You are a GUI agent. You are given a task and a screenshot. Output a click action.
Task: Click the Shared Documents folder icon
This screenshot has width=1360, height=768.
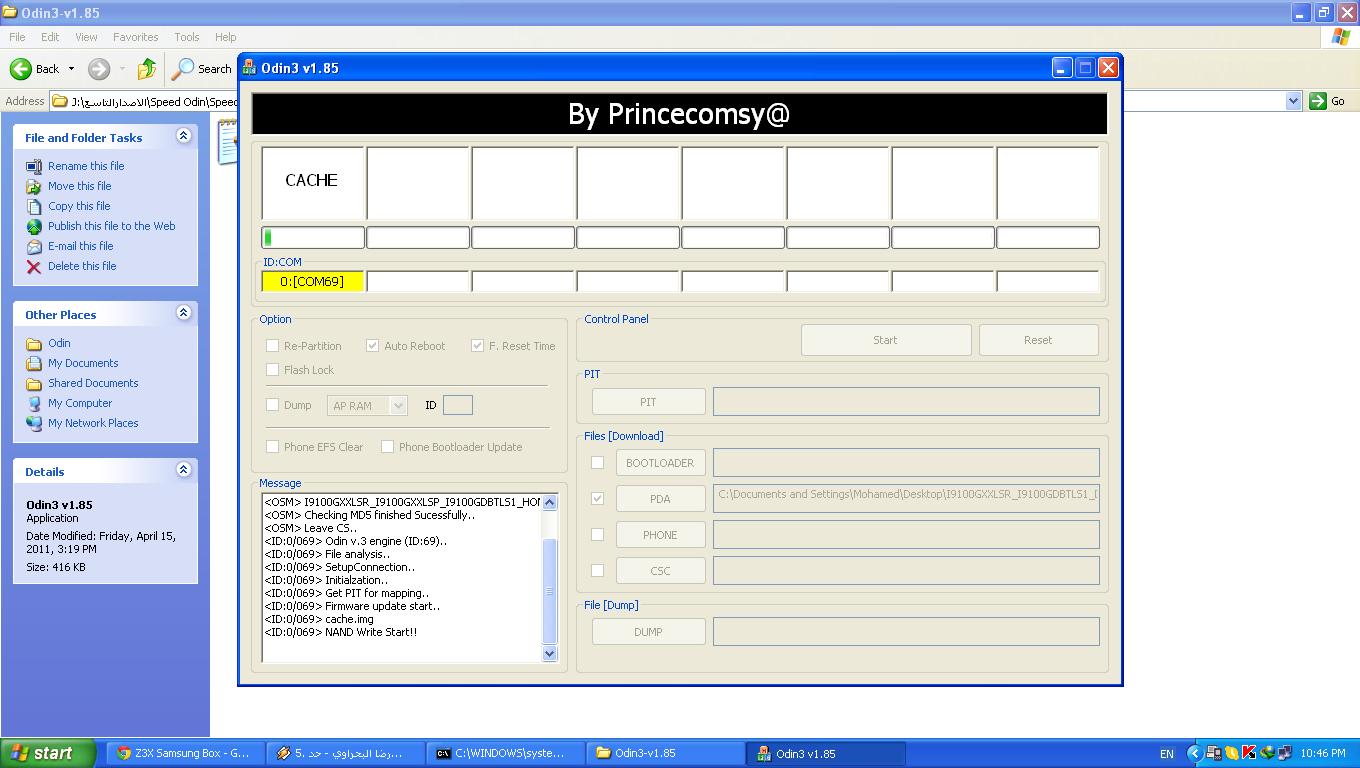coord(34,383)
